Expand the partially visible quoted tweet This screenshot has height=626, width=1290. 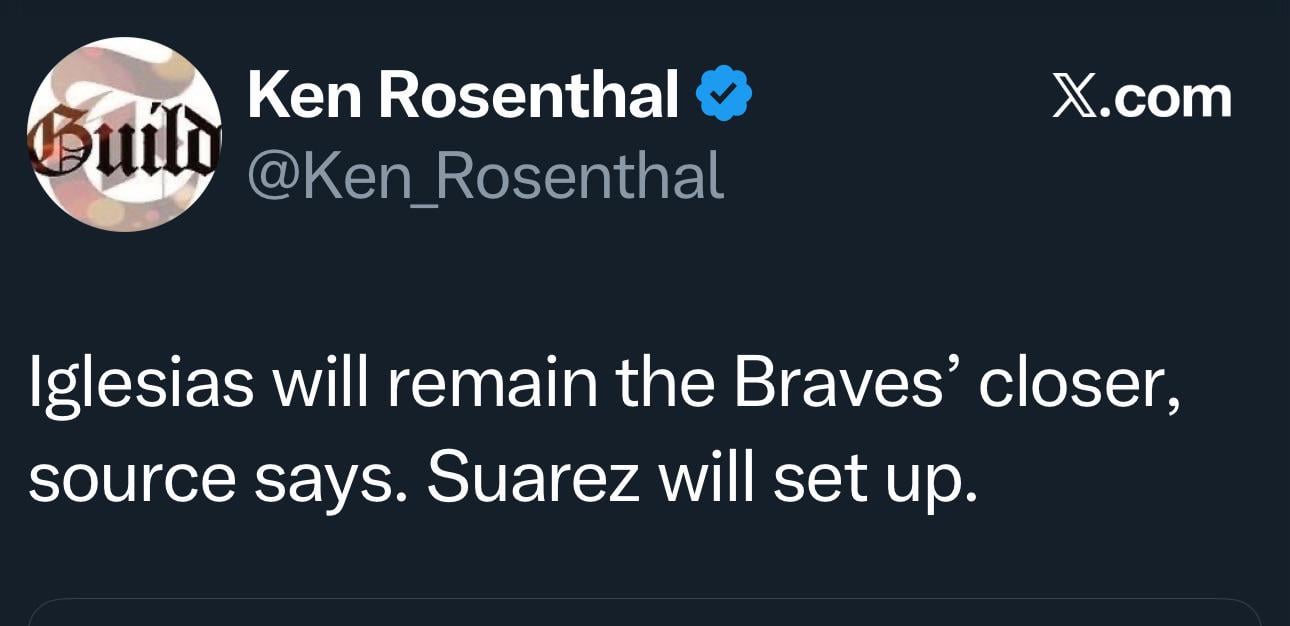click(x=645, y=615)
